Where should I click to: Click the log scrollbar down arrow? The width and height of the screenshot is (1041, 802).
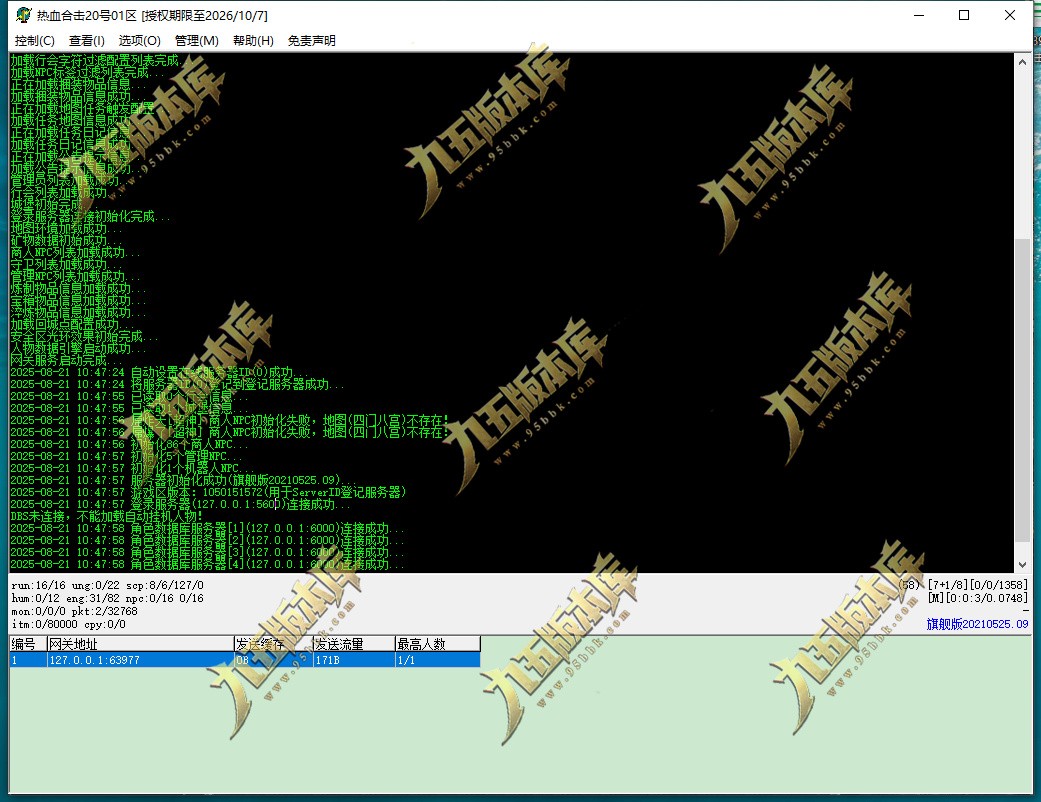pyautogui.click(x=1022, y=564)
